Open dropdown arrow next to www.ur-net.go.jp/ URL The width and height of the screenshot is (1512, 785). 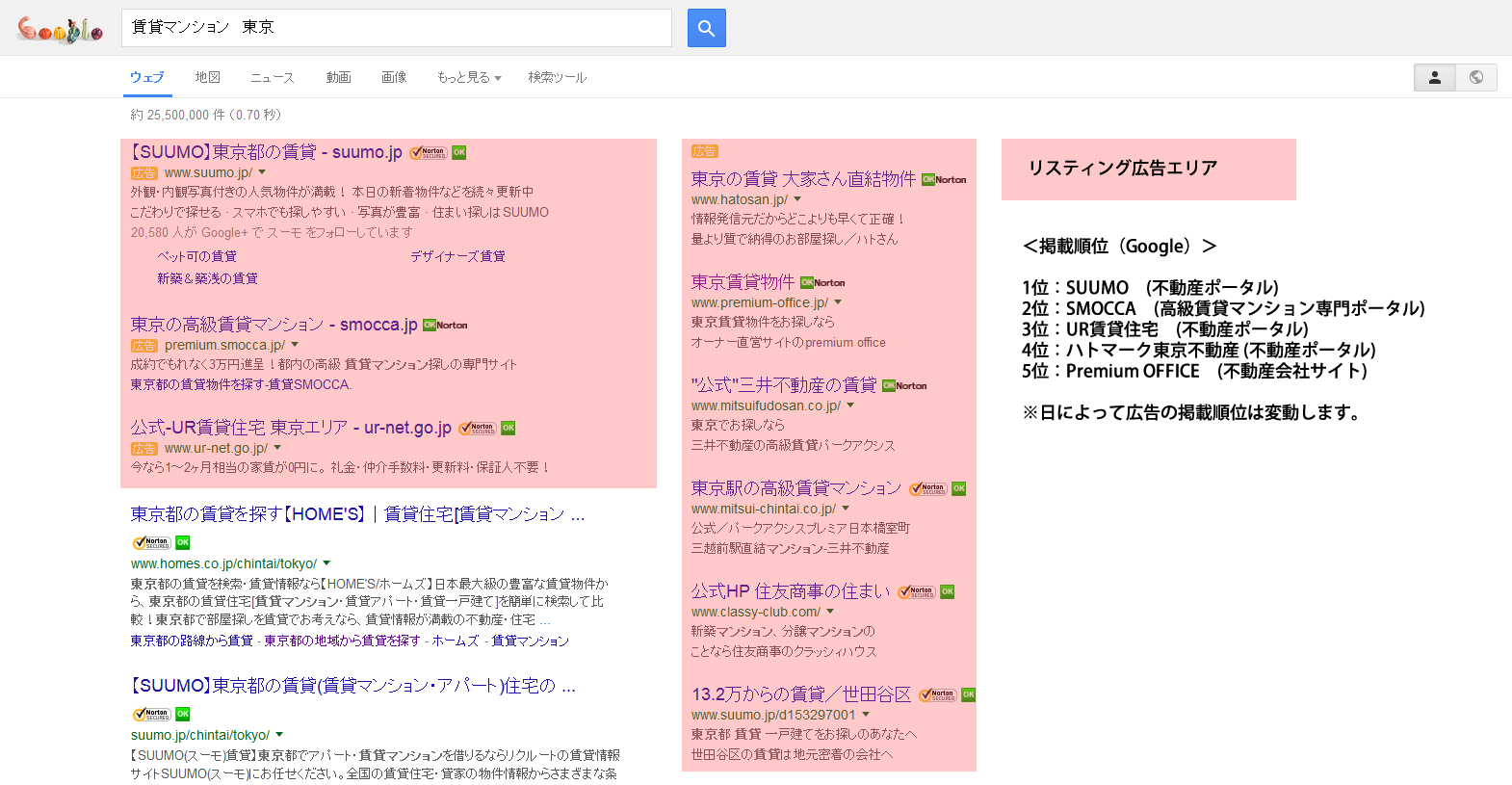(277, 448)
